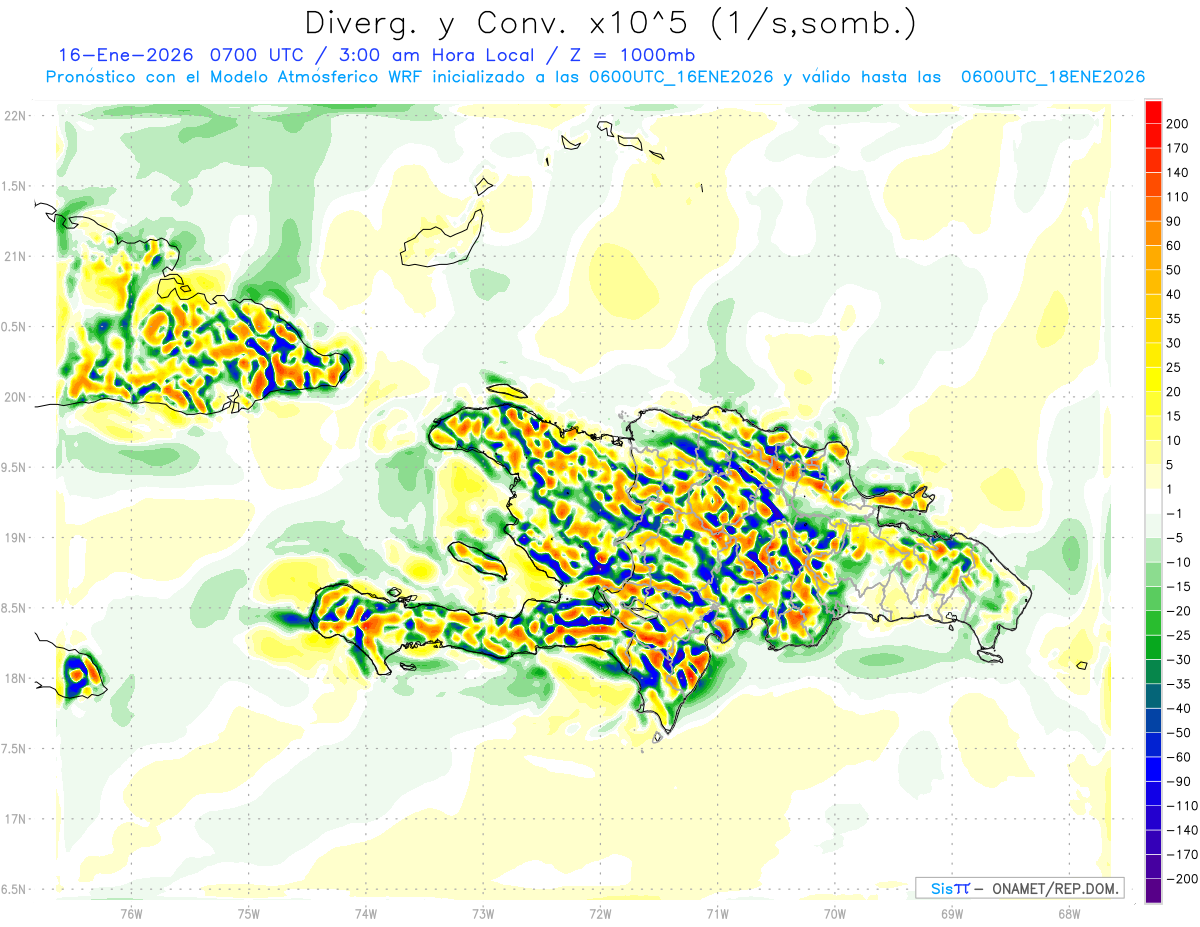Image resolution: width=1200 pixels, height=927 pixels.
Task: Click the '-1' colorbar value
Action: point(1176,514)
